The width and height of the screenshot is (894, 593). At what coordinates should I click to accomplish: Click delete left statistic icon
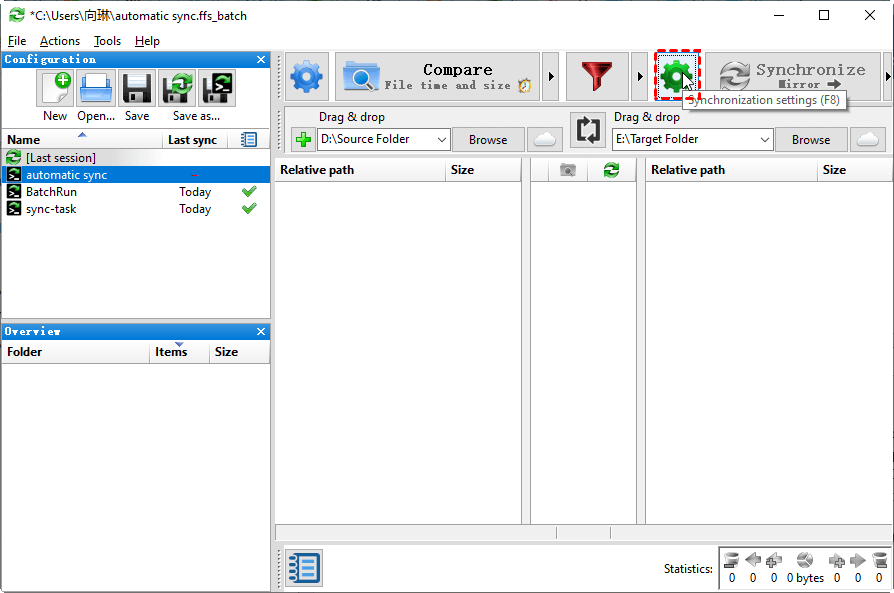pyautogui.click(x=732, y=560)
